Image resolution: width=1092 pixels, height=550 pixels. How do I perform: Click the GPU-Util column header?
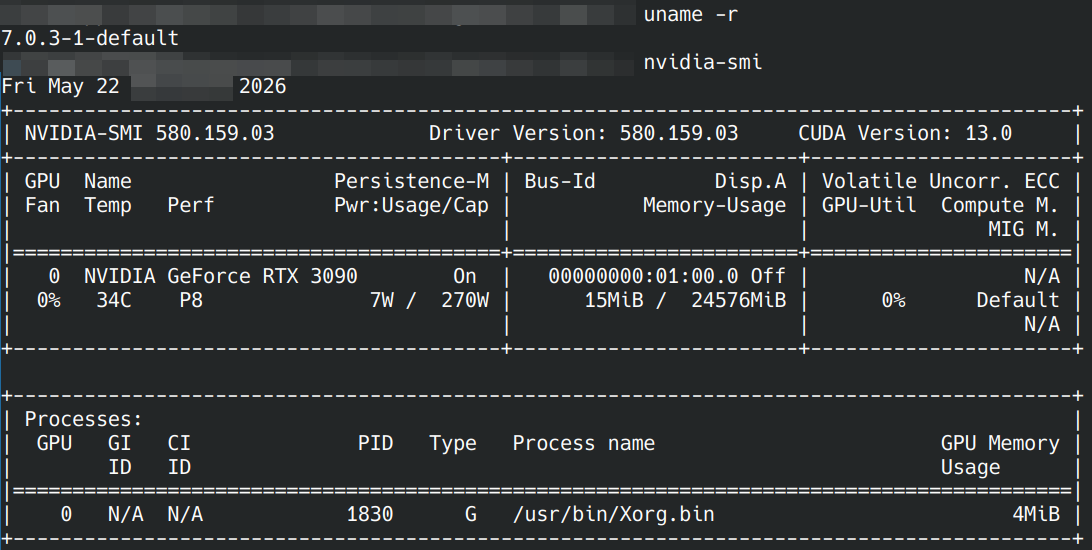point(869,205)
